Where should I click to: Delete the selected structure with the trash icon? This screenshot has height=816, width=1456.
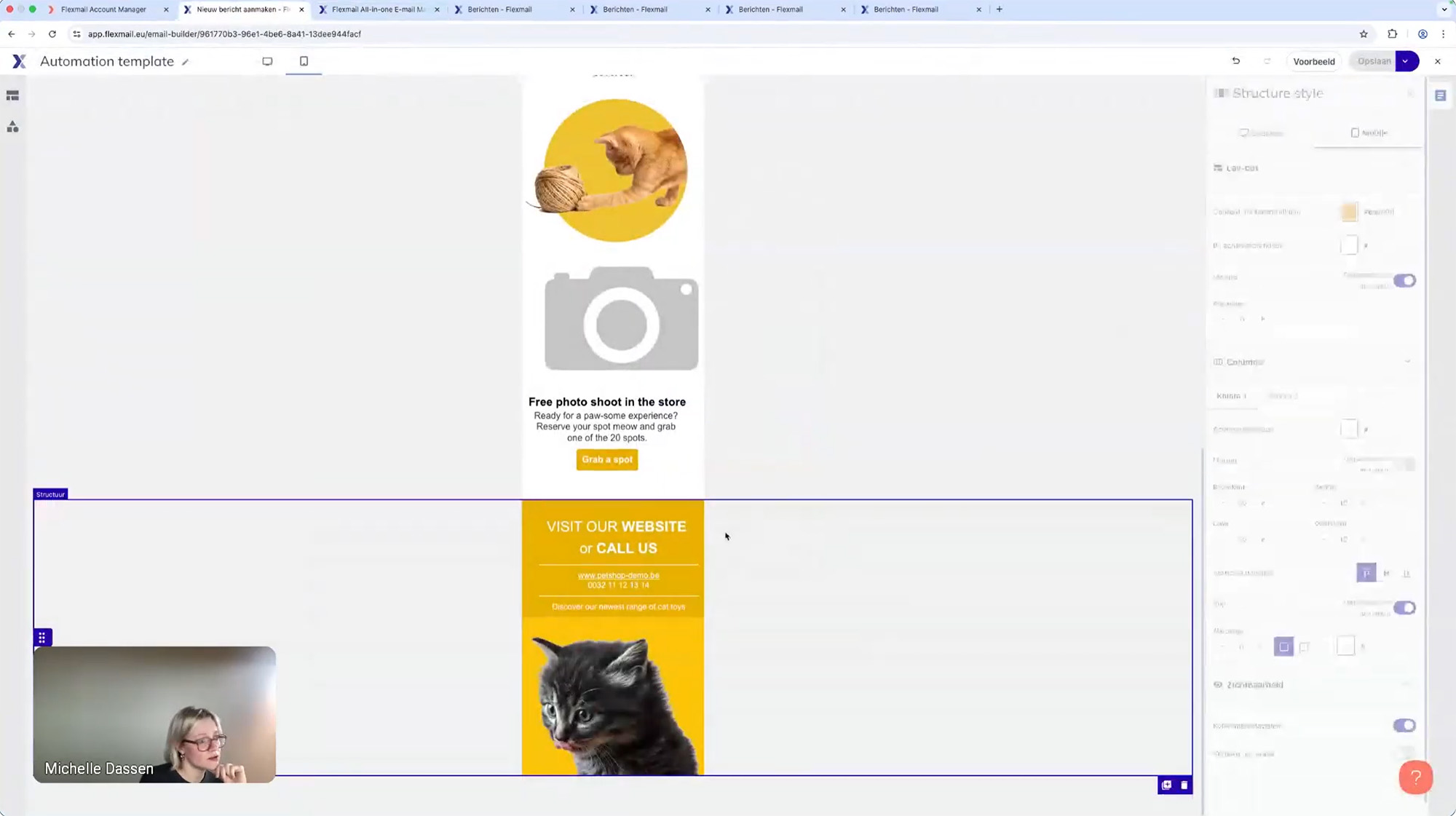point(1184,785)
